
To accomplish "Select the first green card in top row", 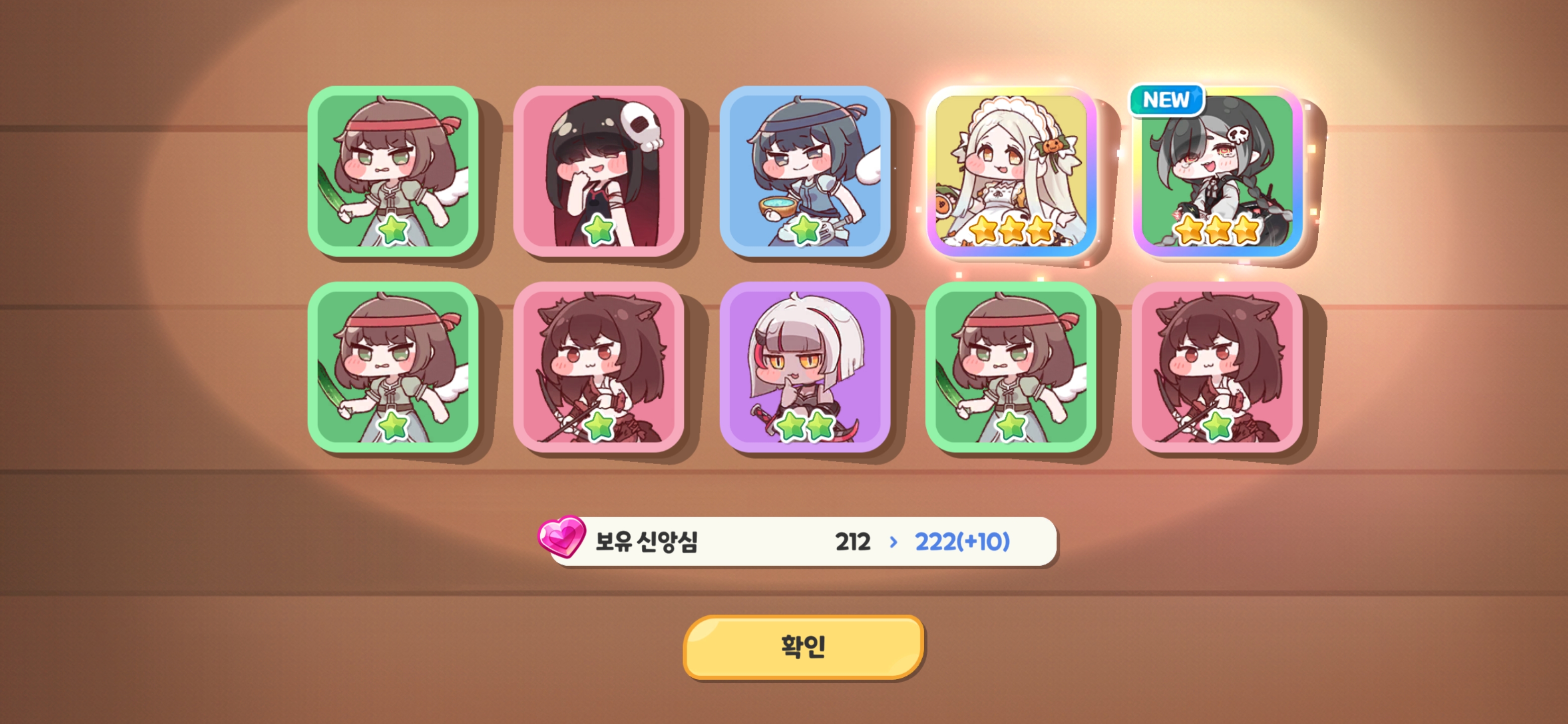I will point(393,171).
